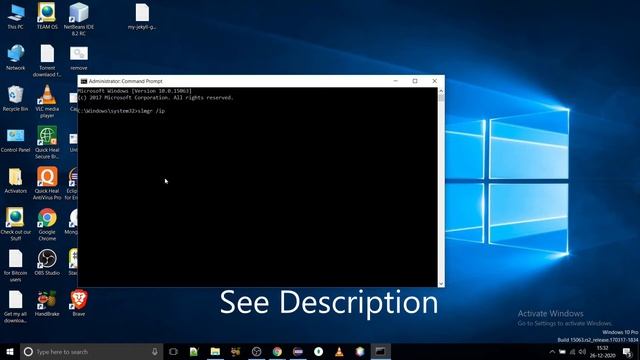Screen dimensions: 640x360
Task: Select for Bitcoin users file icon
Action: (16, 266)
